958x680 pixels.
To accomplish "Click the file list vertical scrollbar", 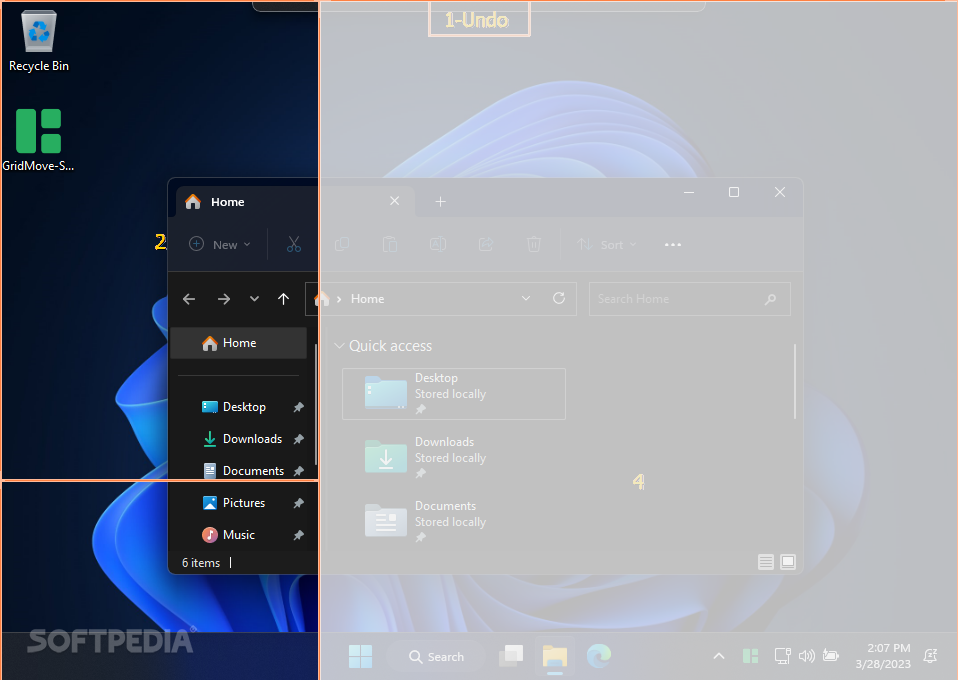I will pos(794,382).
